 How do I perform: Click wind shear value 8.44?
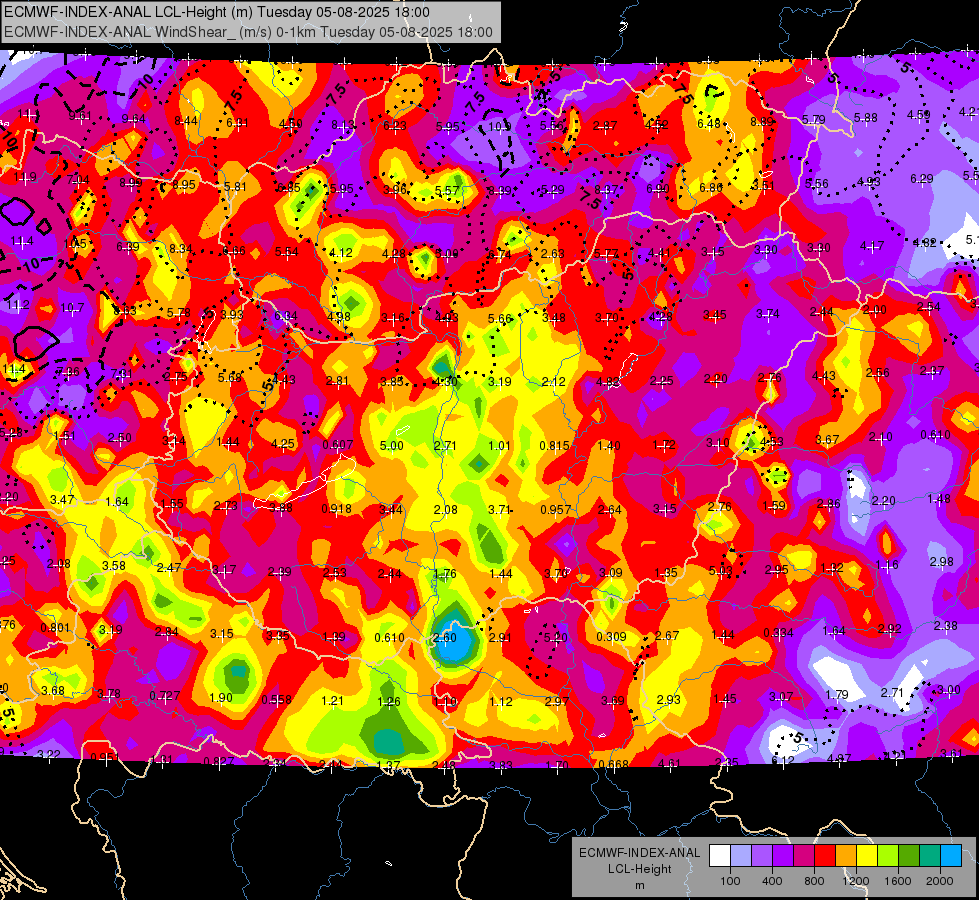point(186,121)
